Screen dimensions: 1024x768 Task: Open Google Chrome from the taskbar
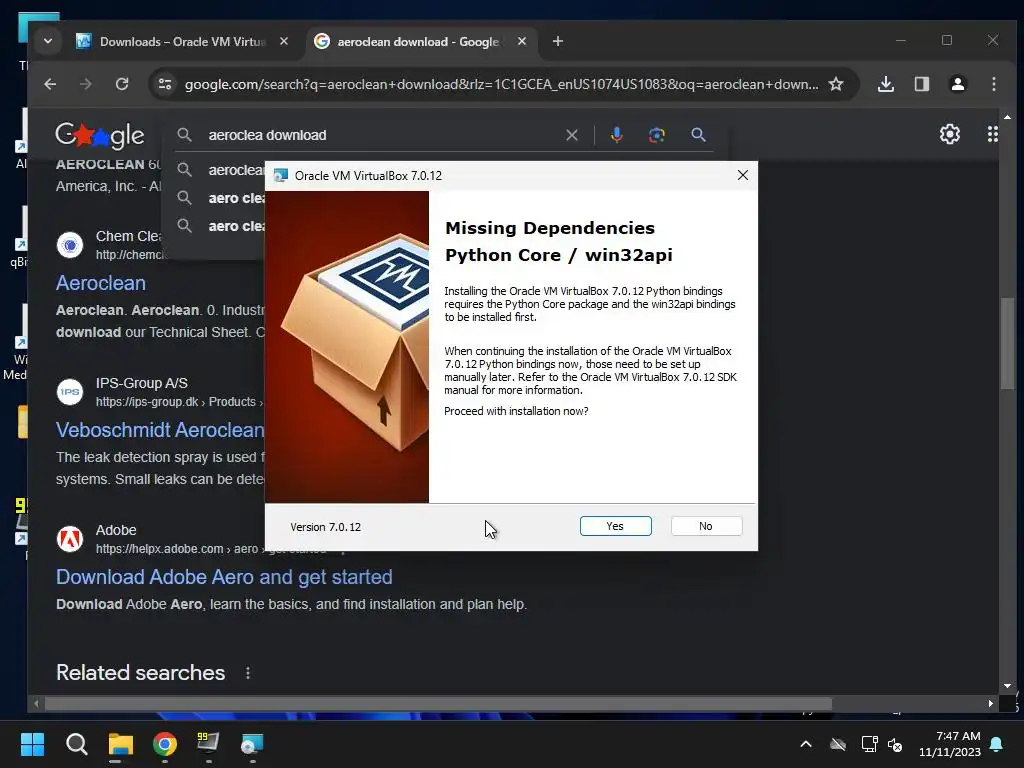(x=165, y=744)
